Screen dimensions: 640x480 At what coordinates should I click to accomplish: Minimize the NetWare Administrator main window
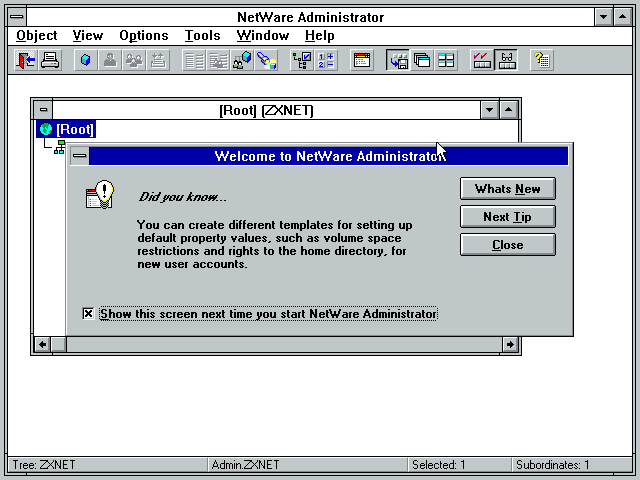[x=603, y=17]
